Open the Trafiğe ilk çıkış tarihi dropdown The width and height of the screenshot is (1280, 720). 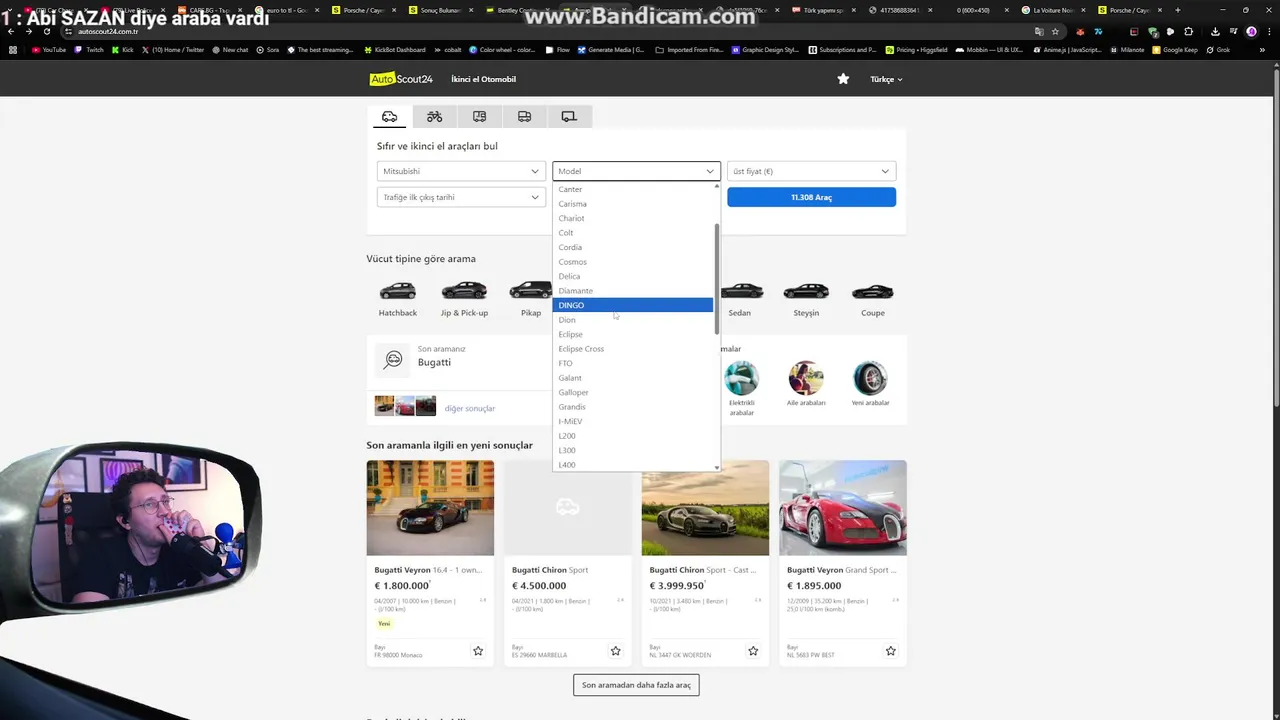pos(461,197)
